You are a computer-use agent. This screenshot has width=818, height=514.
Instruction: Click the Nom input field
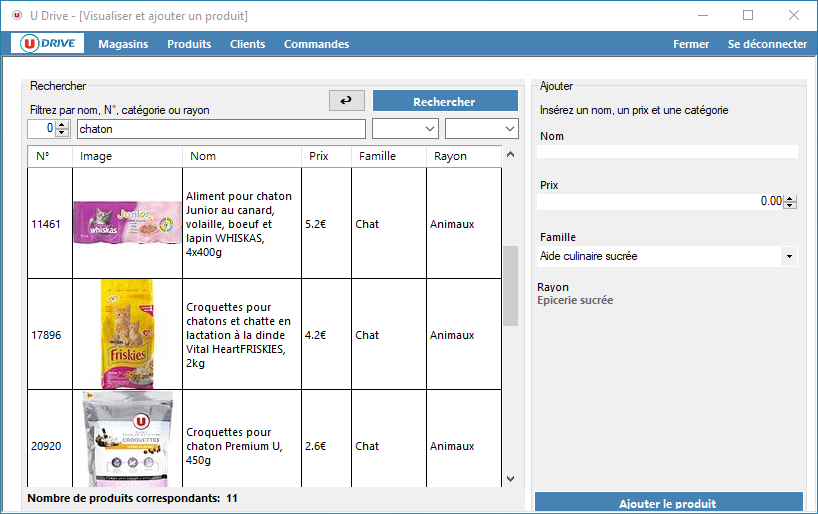[667, 152]
